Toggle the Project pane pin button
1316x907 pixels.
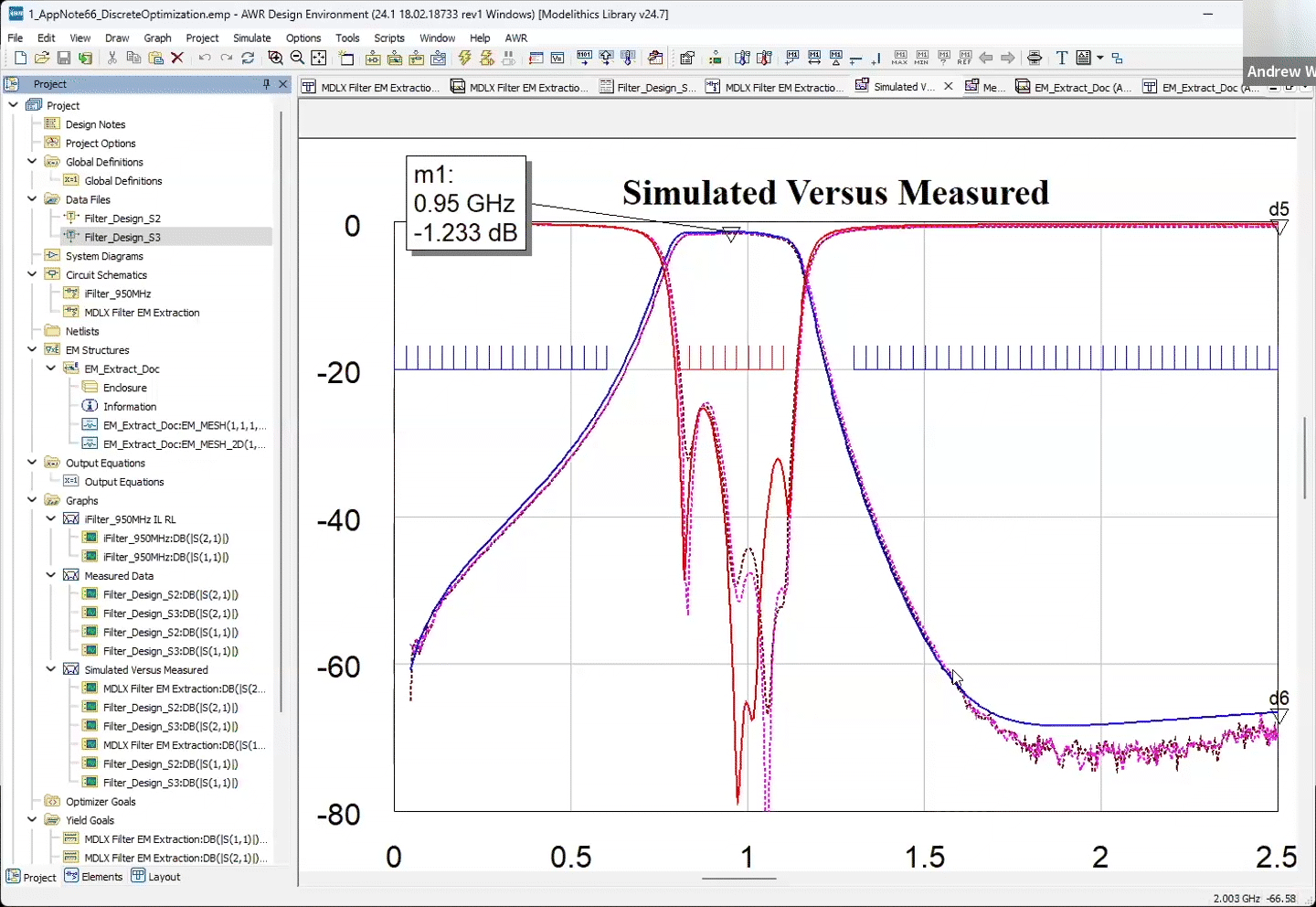266,84
